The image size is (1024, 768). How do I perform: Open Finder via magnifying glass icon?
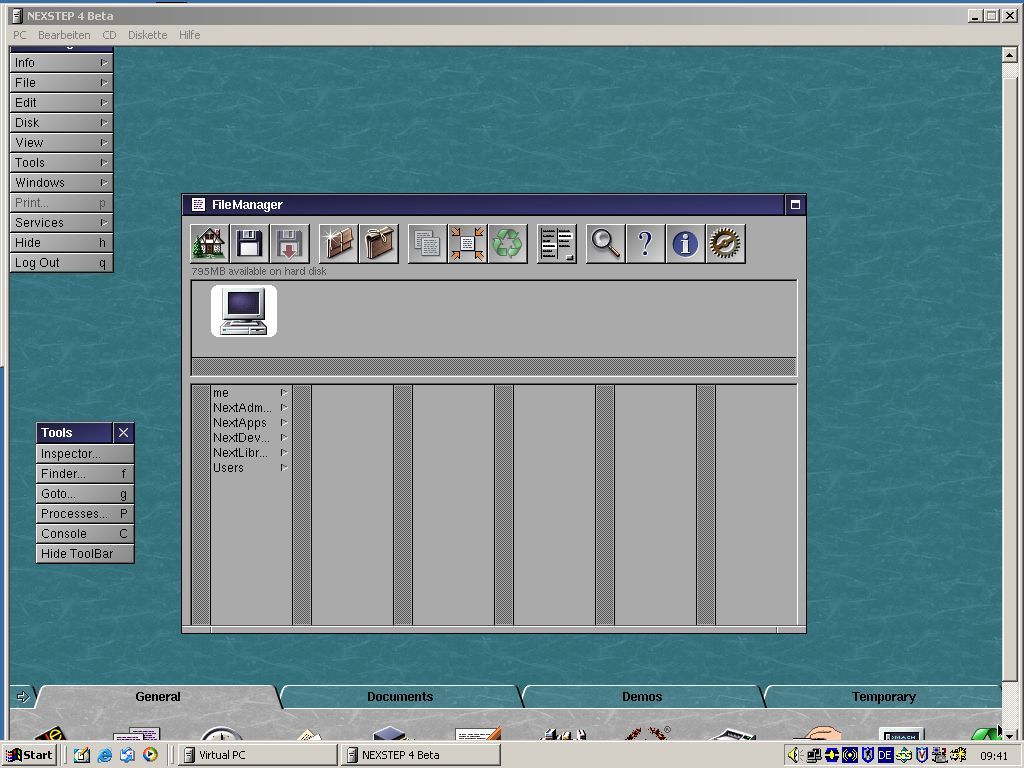(x=605, y=244)
